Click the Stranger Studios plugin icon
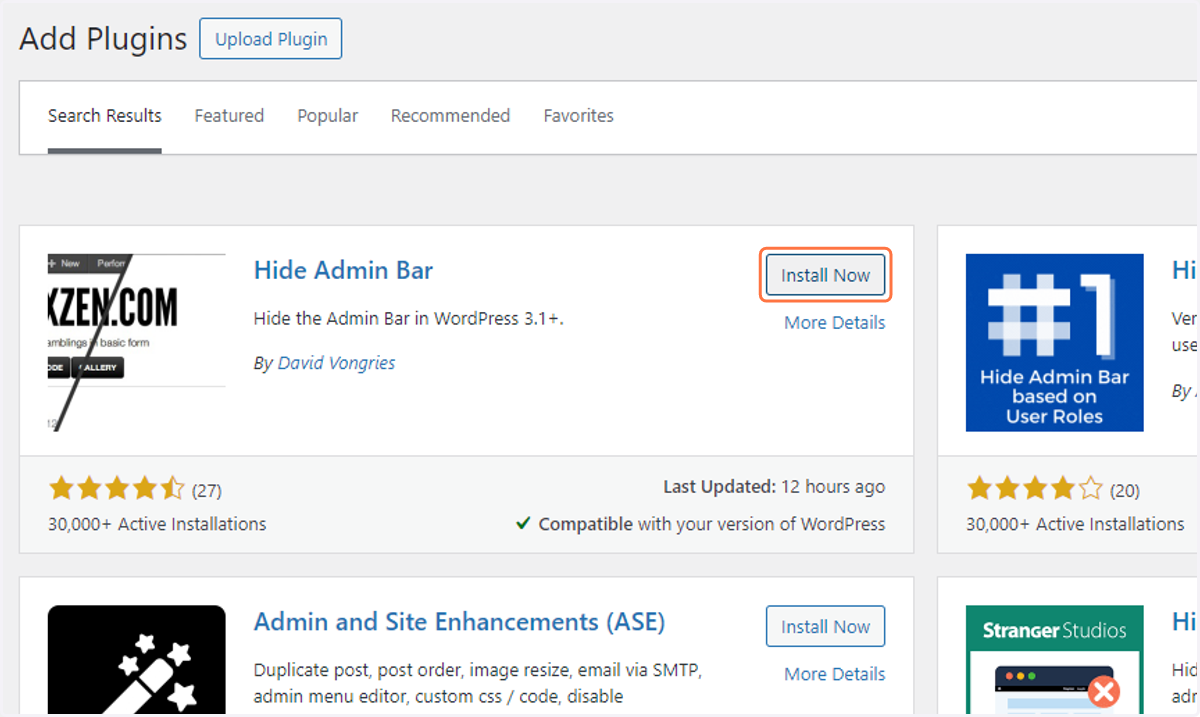The image size is (1200, 717). pos(1054,660)
